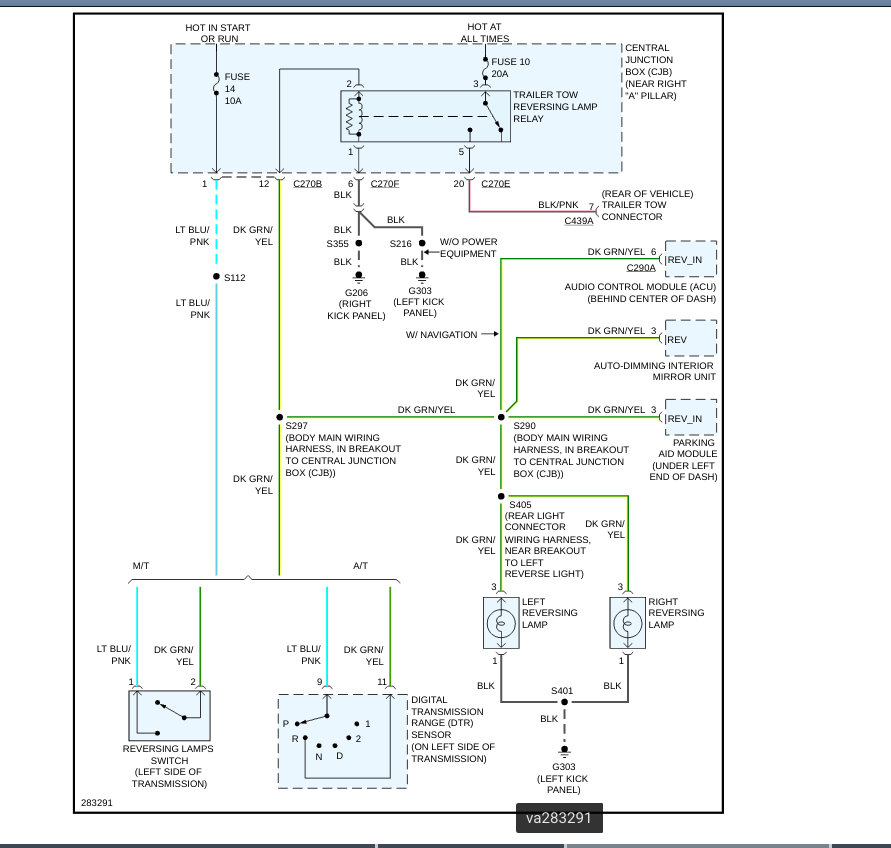Click Auto-Dimming Interior Mirror Unit label
The width and height of the screenshot is (891, 848).
(655, 371)
